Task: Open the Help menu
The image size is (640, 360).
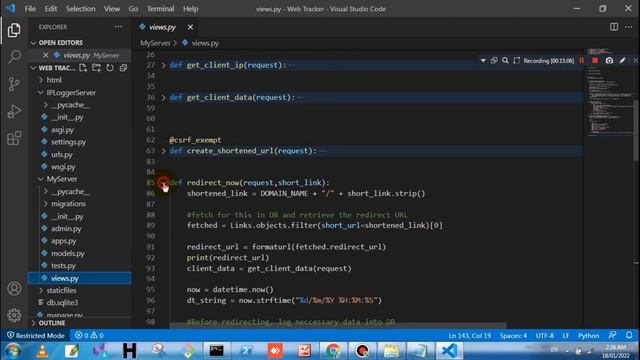Action: click(x=190, y=9)
